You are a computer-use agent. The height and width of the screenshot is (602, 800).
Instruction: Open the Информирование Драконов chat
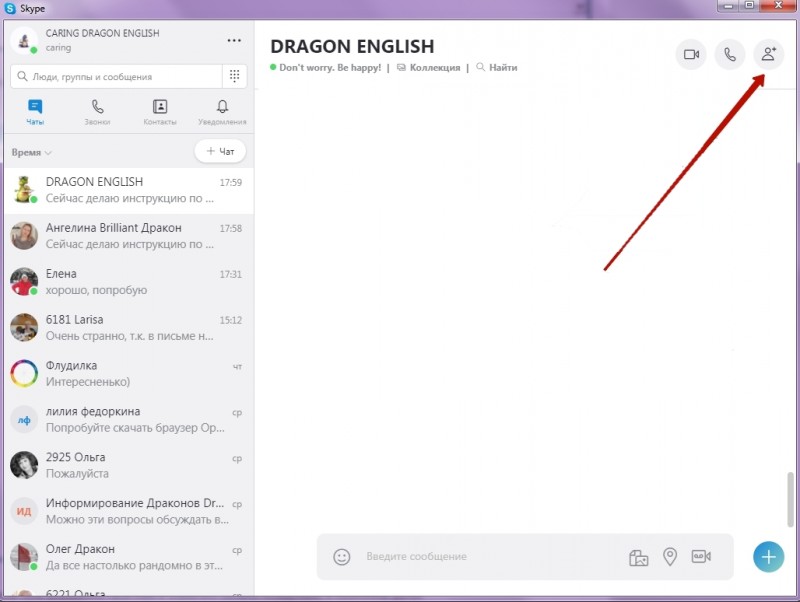click(129, 512)
